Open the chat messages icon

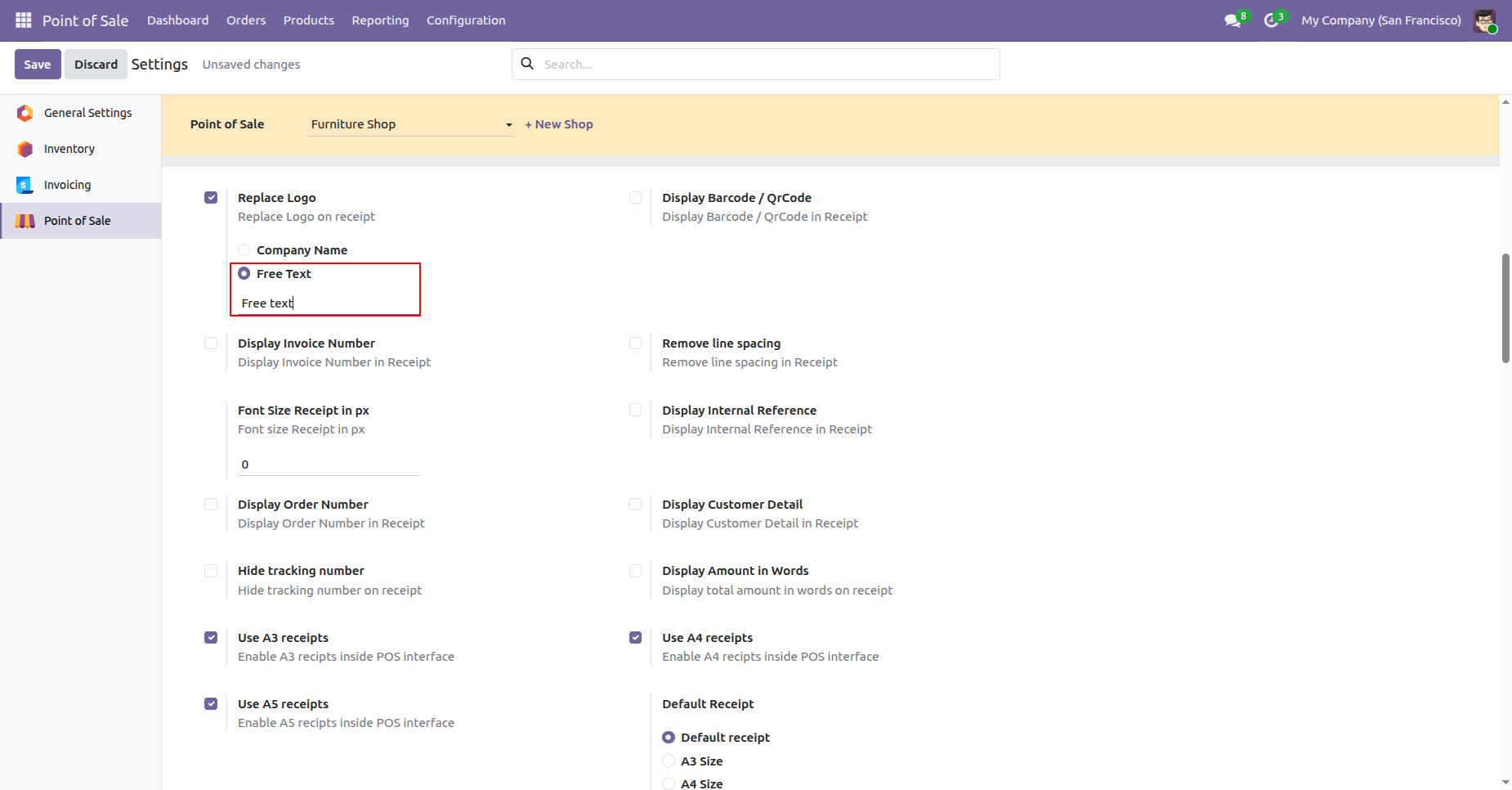pos(1232,20)
